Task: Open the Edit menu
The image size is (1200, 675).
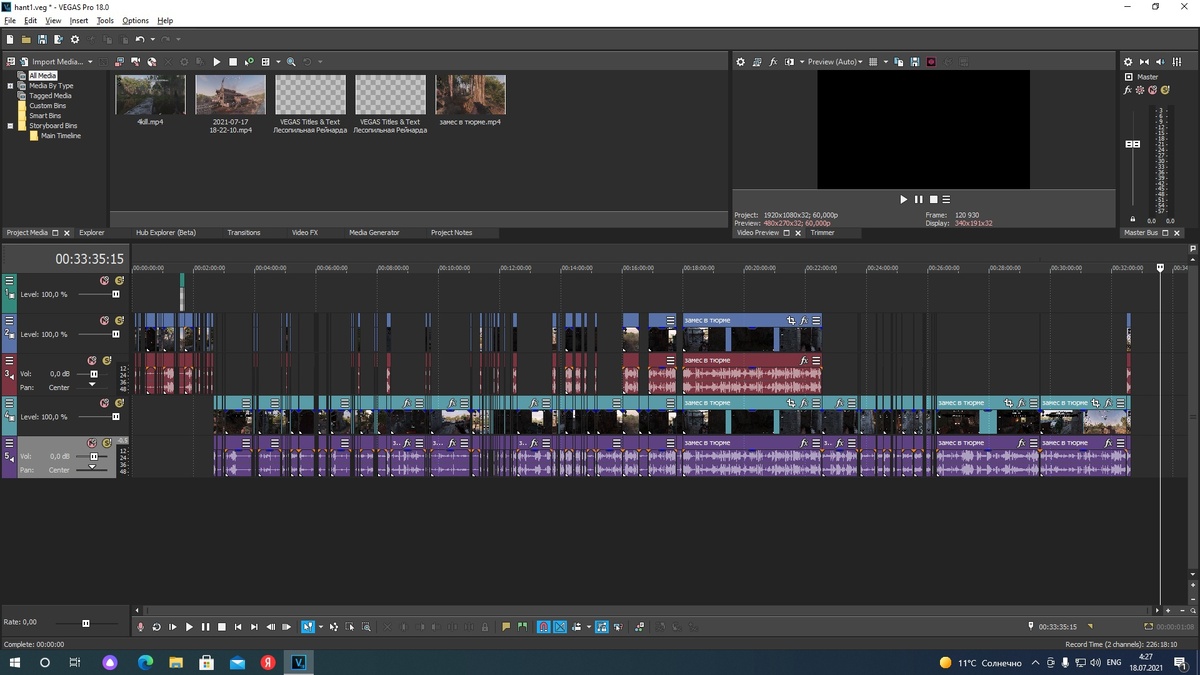Action: point(31,20)
